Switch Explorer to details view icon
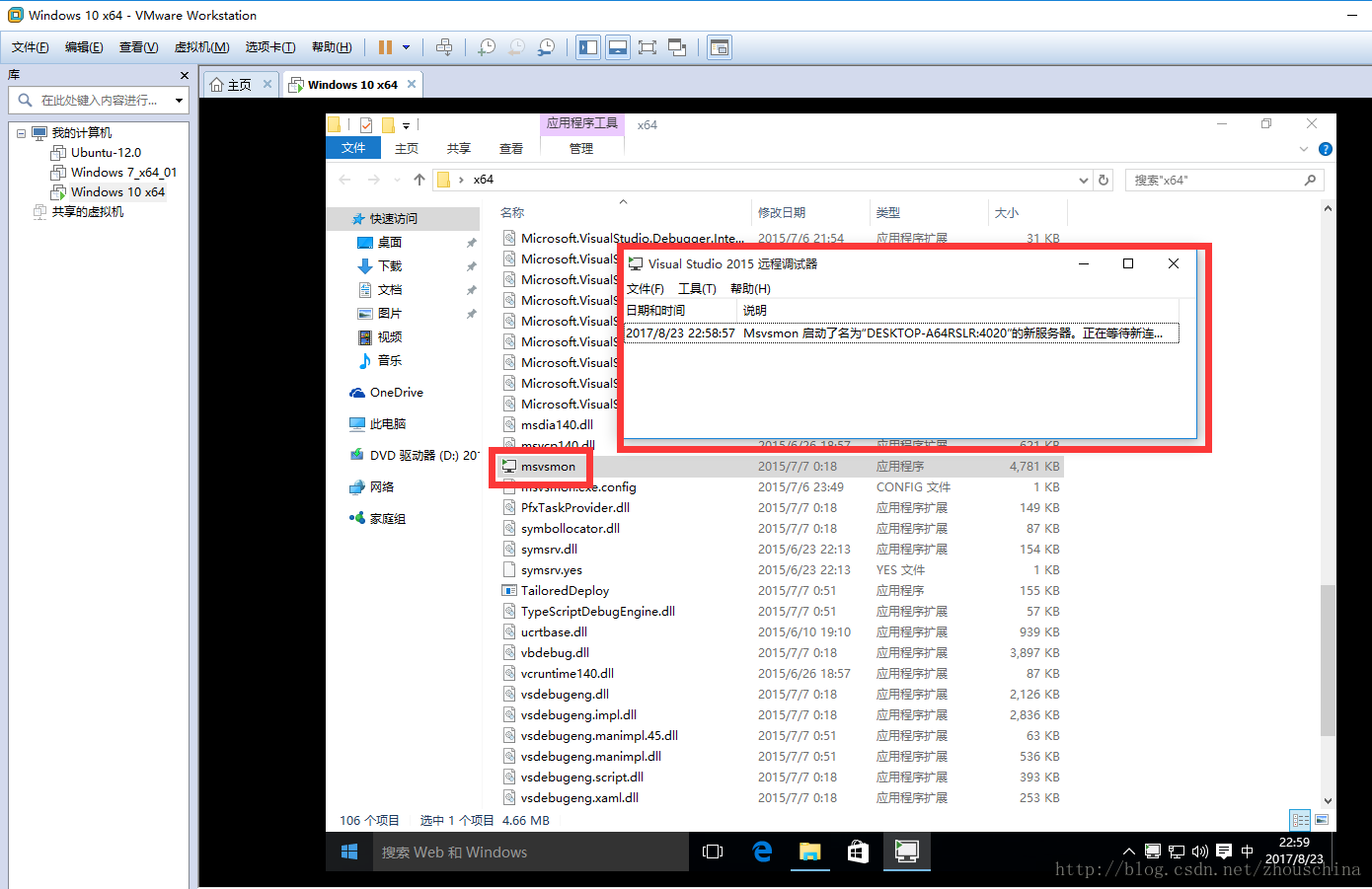The width and height of the screenshot is (1372, 889). (1301, 820)
